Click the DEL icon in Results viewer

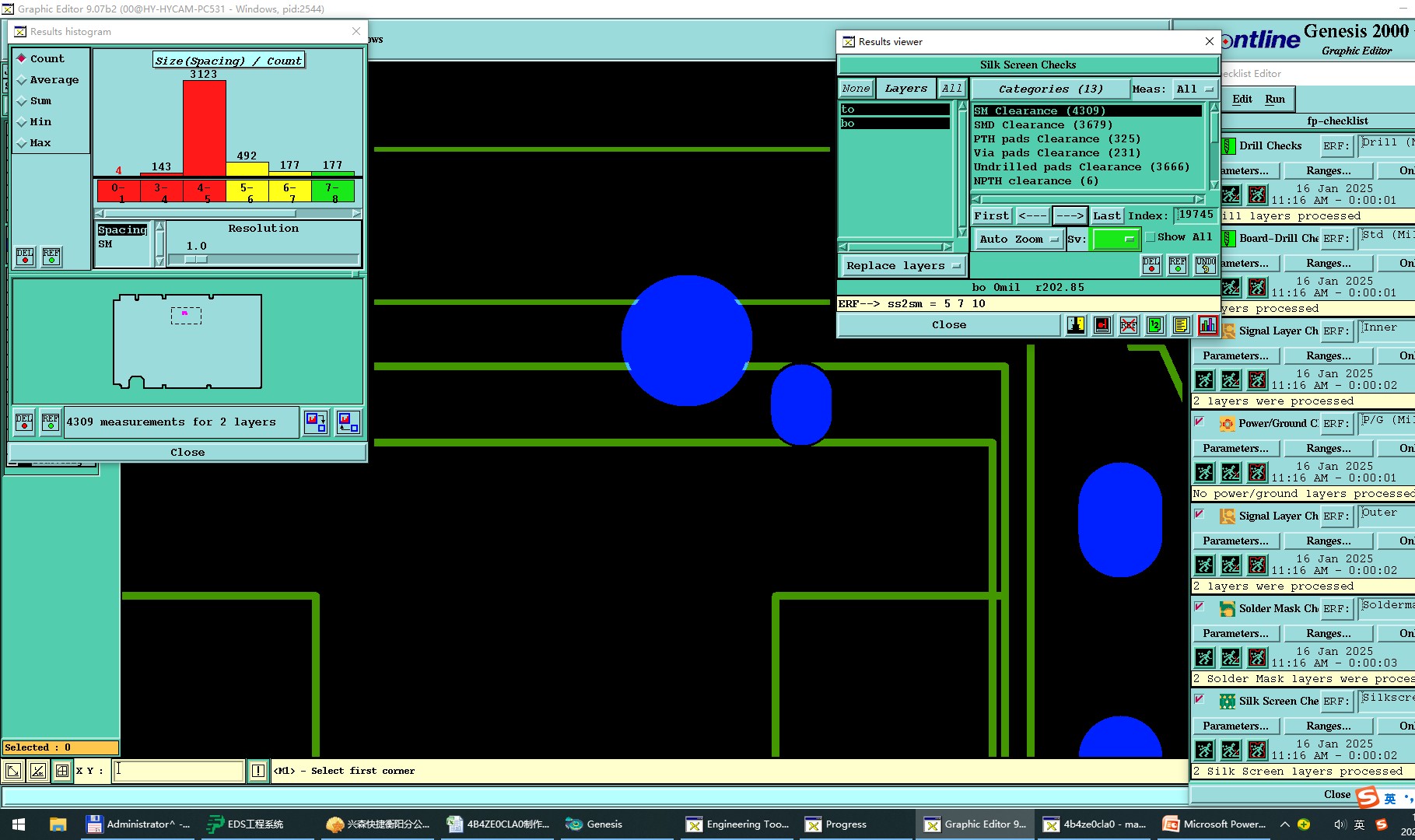click(1151, 265)
